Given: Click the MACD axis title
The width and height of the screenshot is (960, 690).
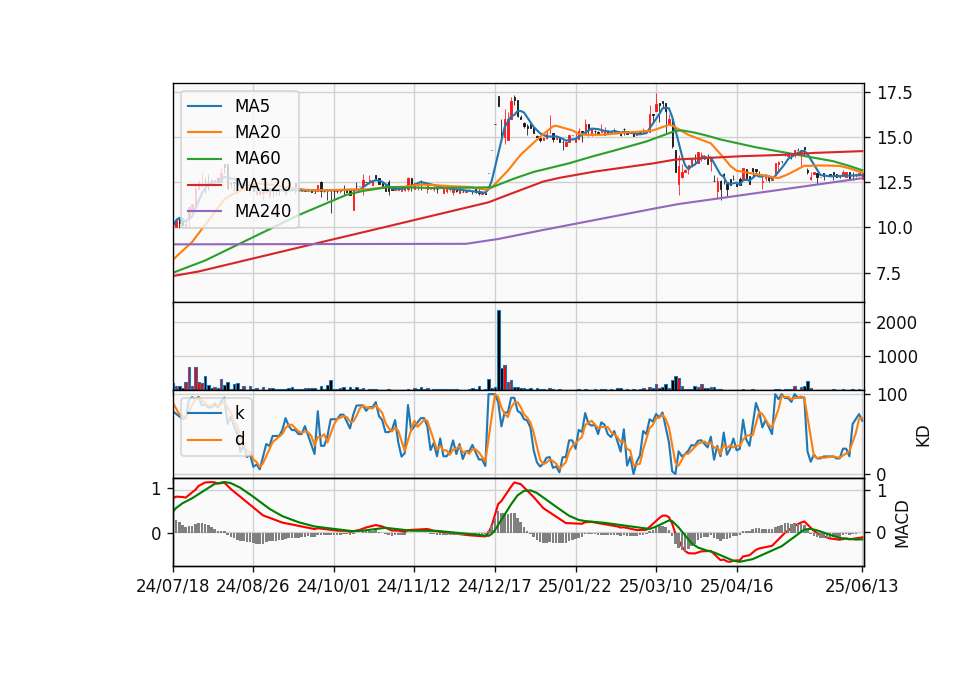Looking at the screenshot, I should point(901,524).
